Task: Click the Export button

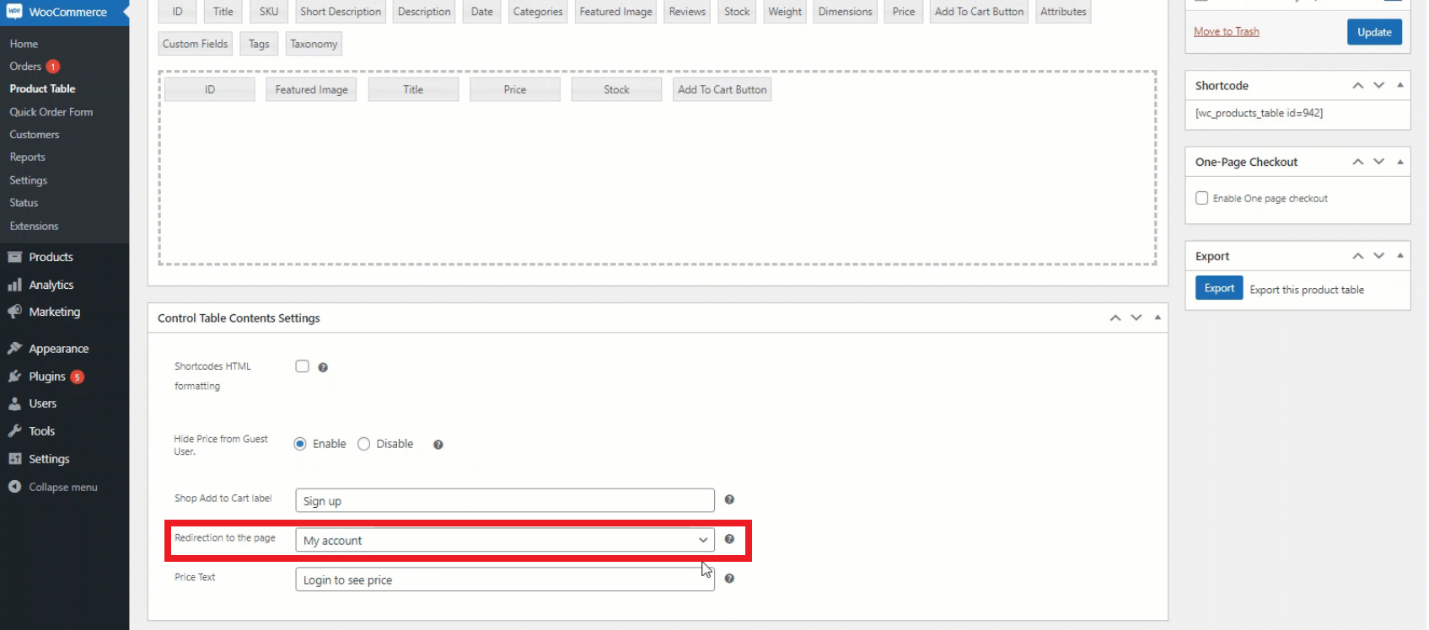Action: 1219,288
